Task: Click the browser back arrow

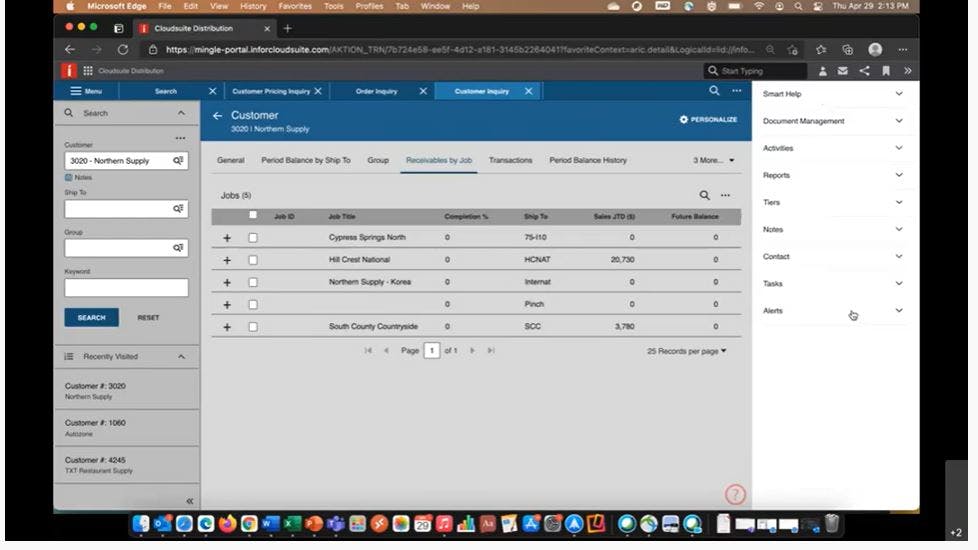Action: [70, 49]
